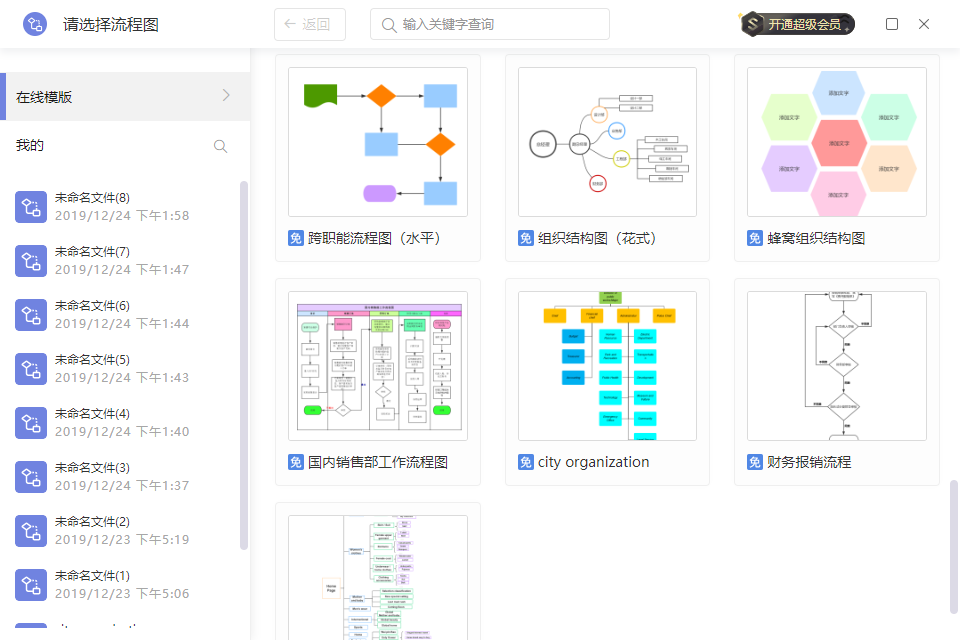Open 国内销售部工作流程图 template thumbnail
The height and width of the screenshot is (640, 960).
[x=378, y=366]
